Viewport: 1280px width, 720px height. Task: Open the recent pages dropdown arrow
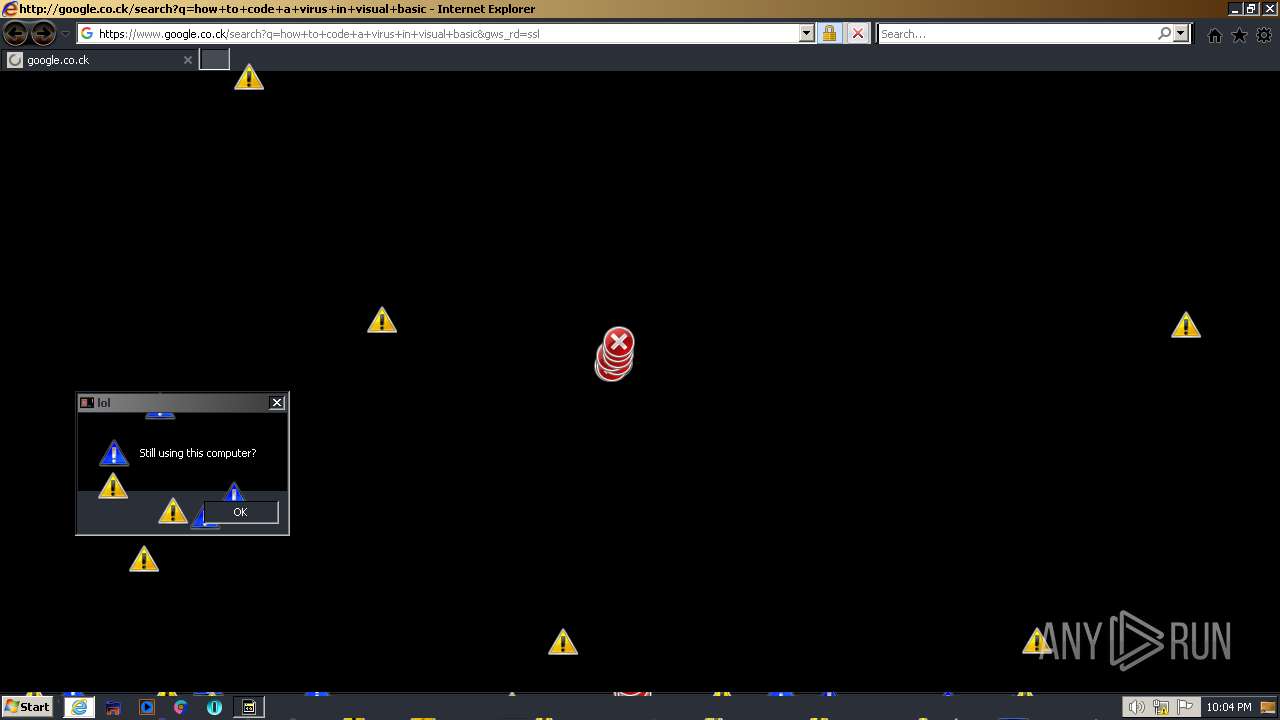65,34
